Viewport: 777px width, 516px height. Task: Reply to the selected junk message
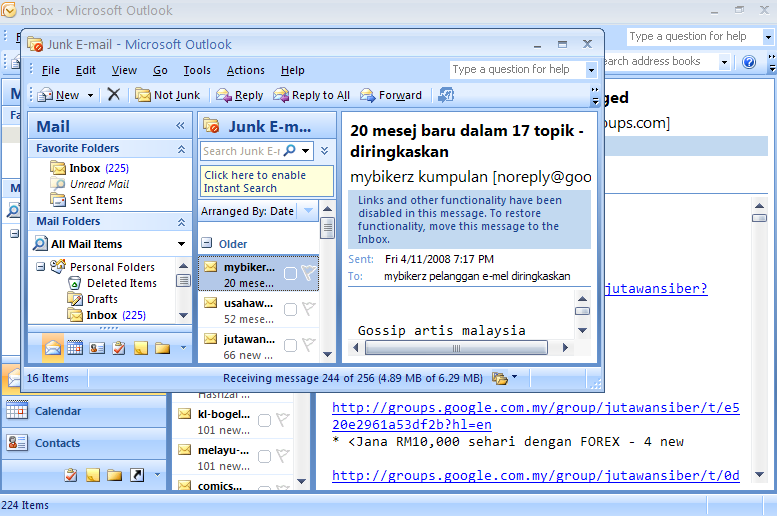(x=239, y=95)
